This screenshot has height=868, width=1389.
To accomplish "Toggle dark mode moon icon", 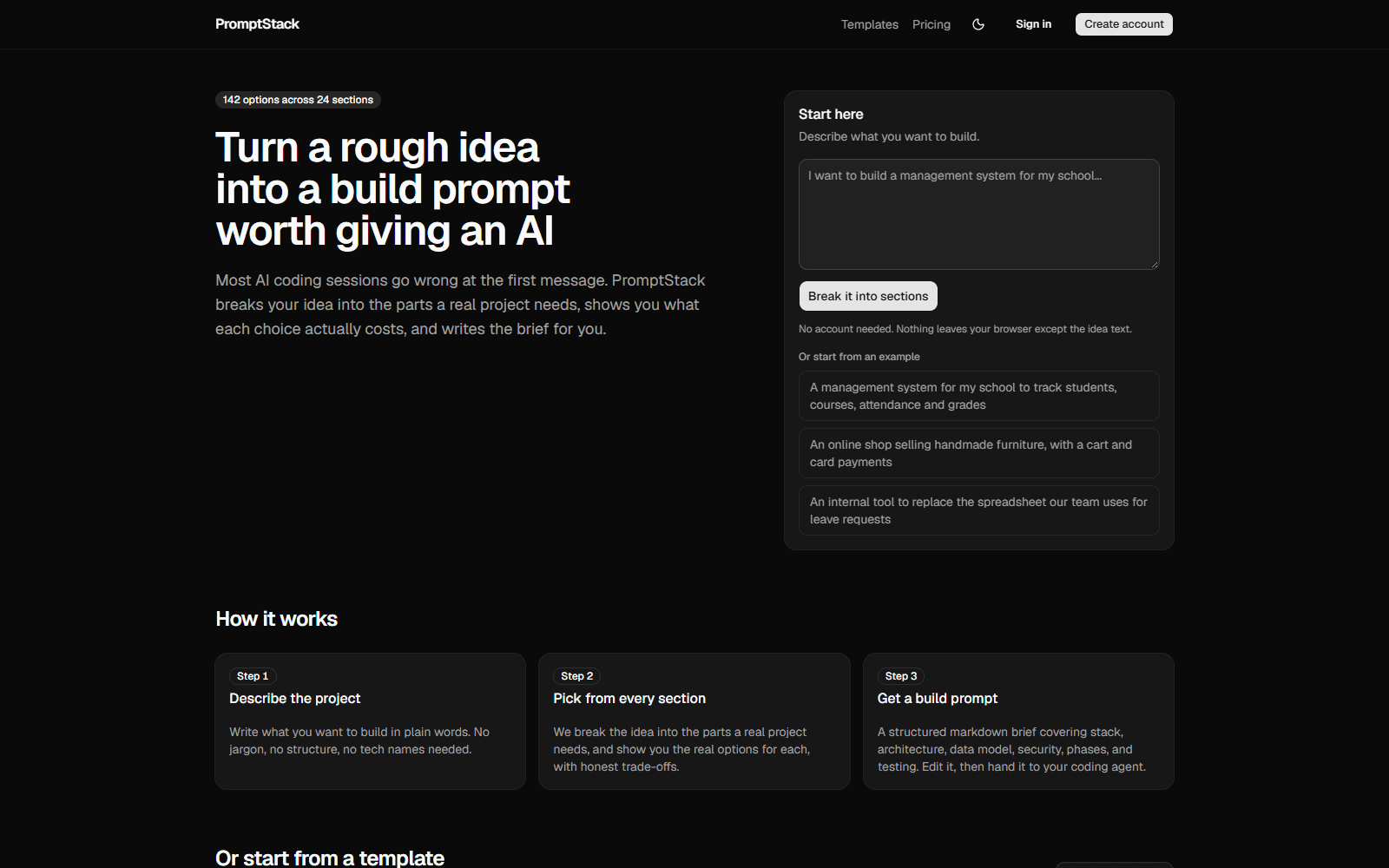I will 978,24.
